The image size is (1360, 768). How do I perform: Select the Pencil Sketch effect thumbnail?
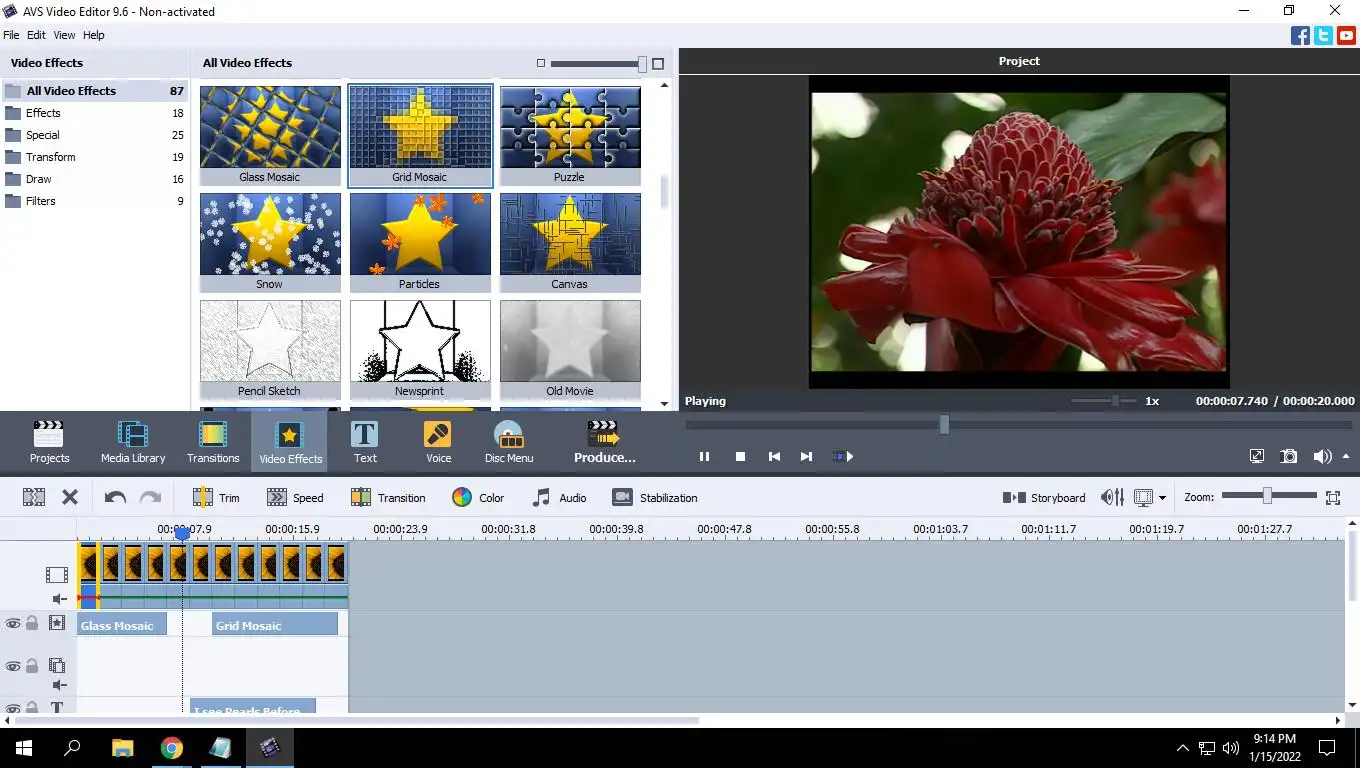click(x=270, y=349)
